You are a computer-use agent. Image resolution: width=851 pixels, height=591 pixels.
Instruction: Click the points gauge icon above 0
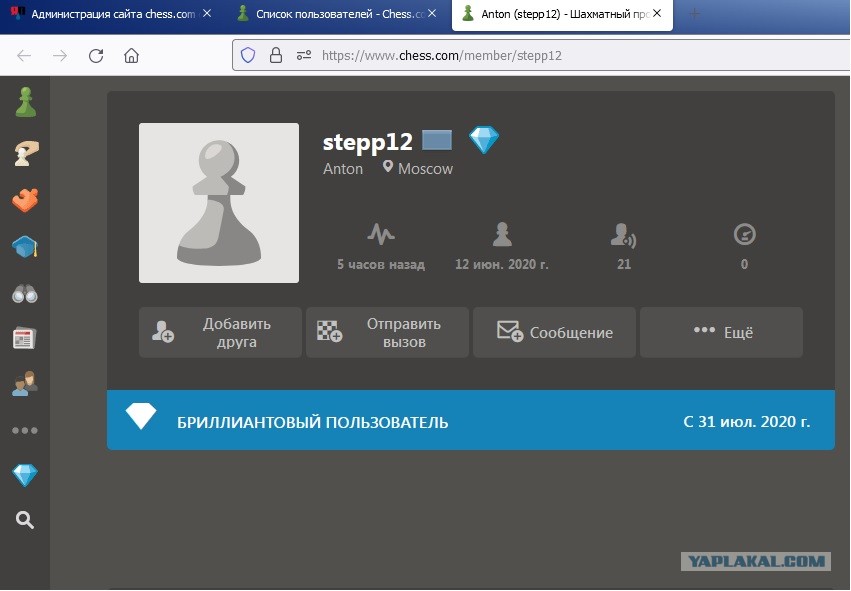click(x=745, y=234)
